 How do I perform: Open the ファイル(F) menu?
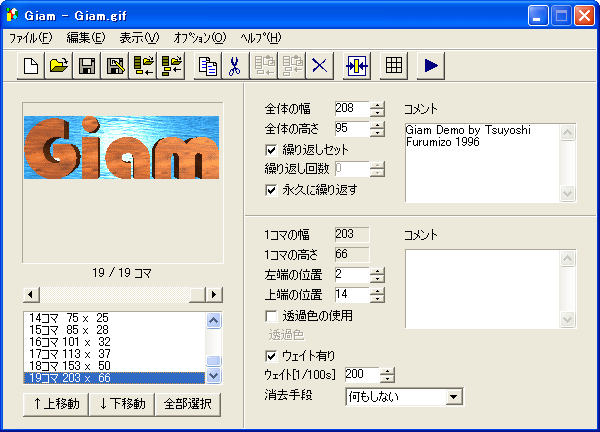tap(30, 38)
